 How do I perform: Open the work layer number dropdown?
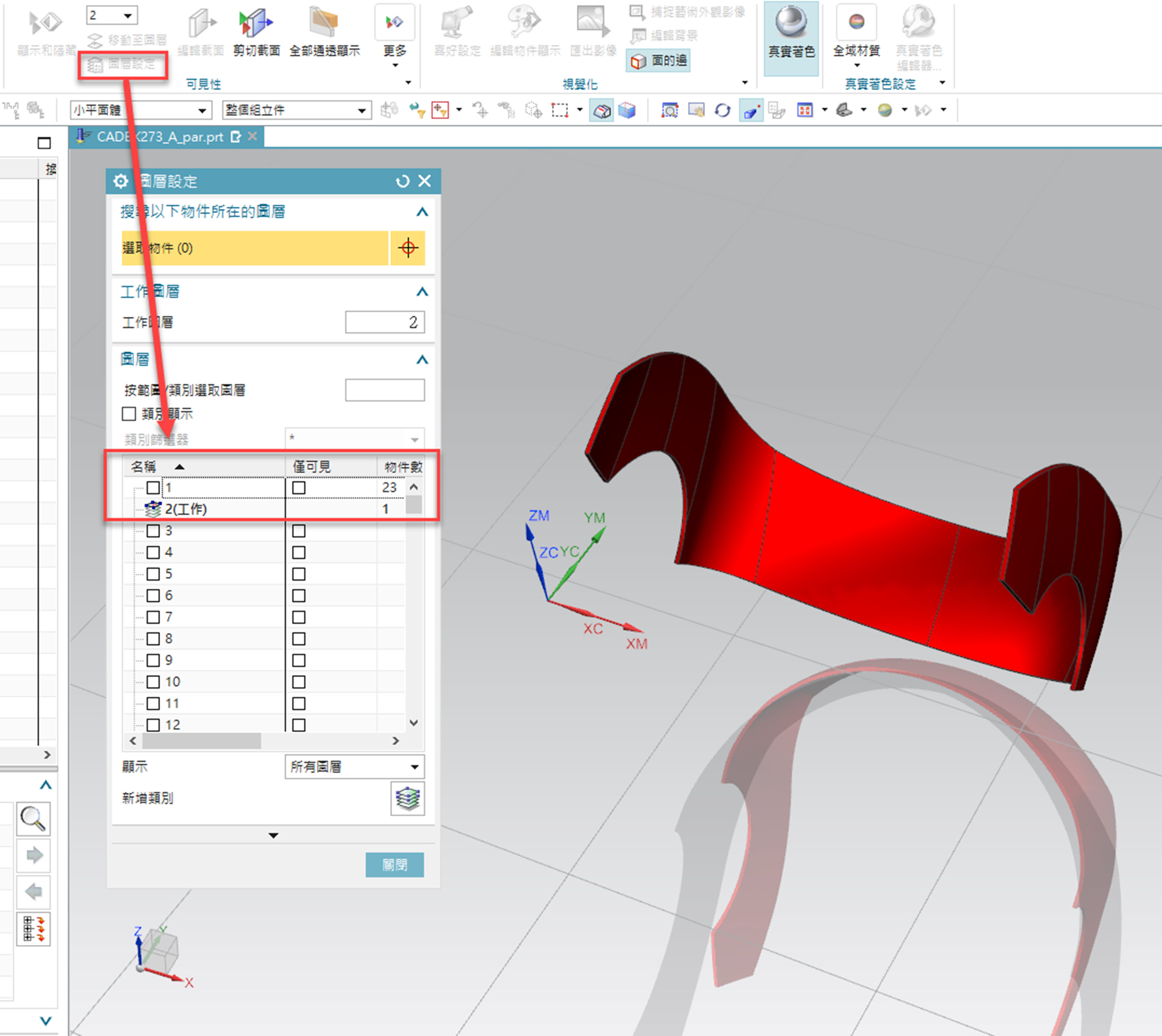click(x=129, y=16)
